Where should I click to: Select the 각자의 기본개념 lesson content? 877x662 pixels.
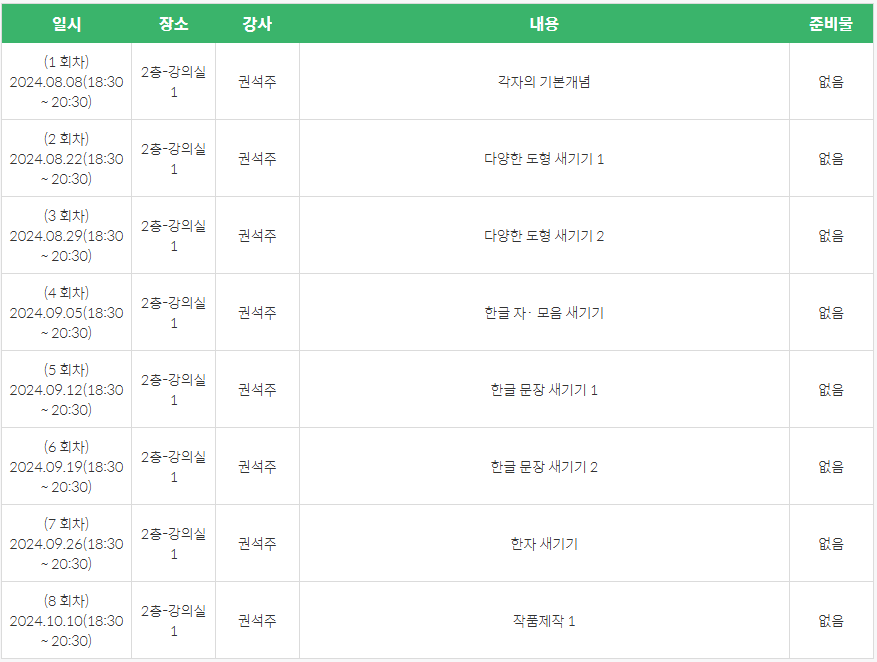pyautogui.click(x=544, y=82)
